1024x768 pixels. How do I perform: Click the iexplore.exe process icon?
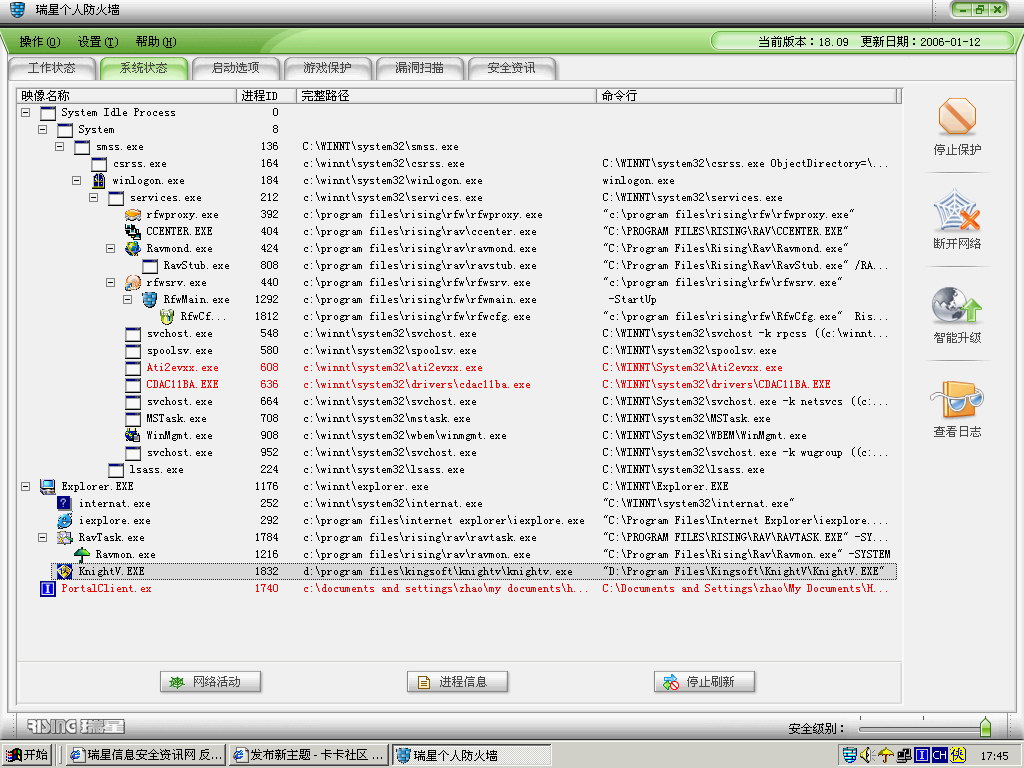pyautogui.click(x=64, y=521)
